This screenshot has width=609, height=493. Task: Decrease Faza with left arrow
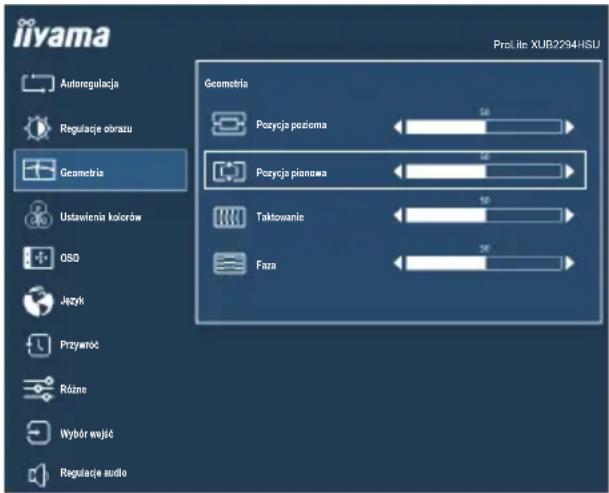[398, 263]
